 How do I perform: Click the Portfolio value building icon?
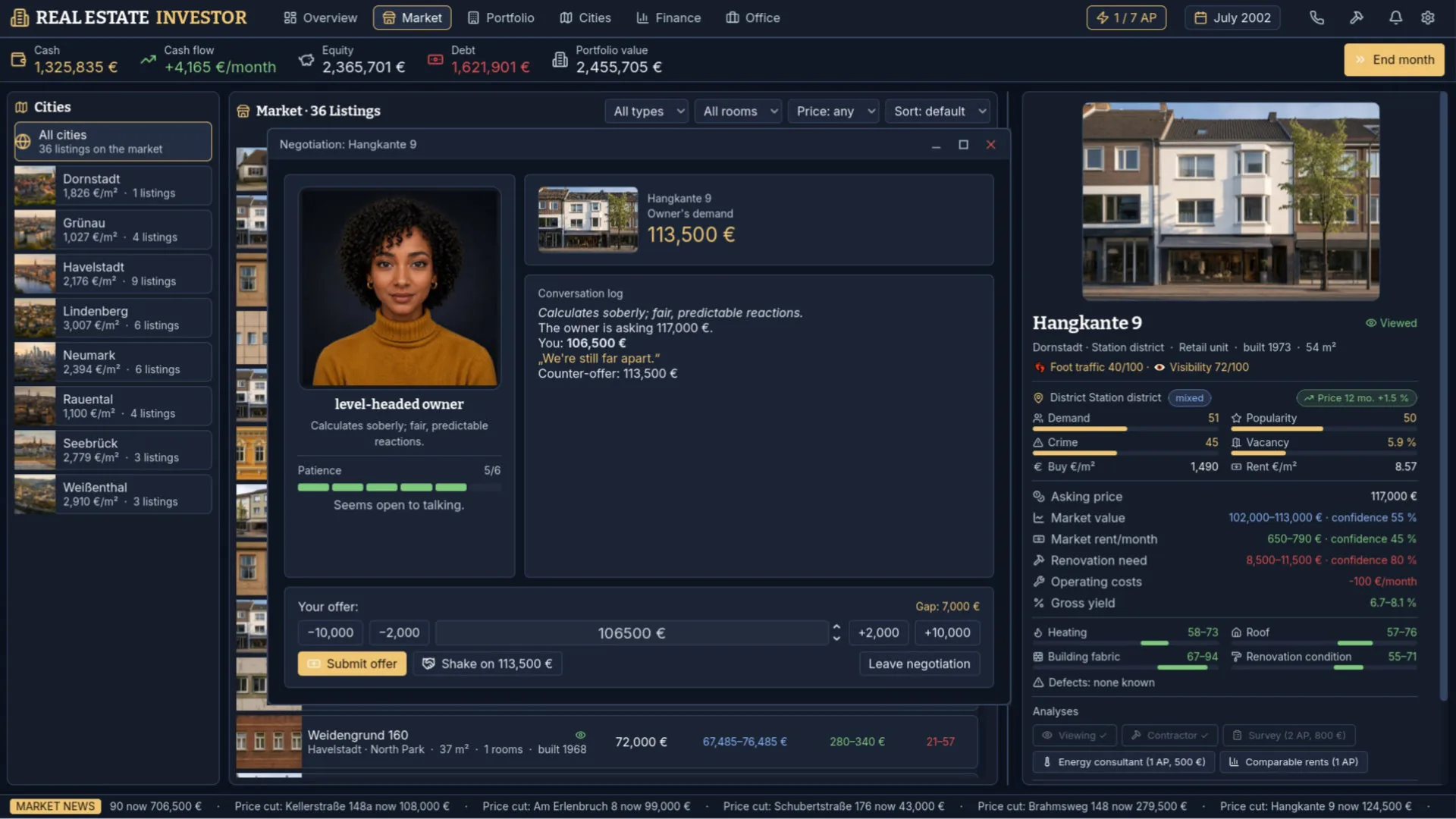click(x=560, y=59)
